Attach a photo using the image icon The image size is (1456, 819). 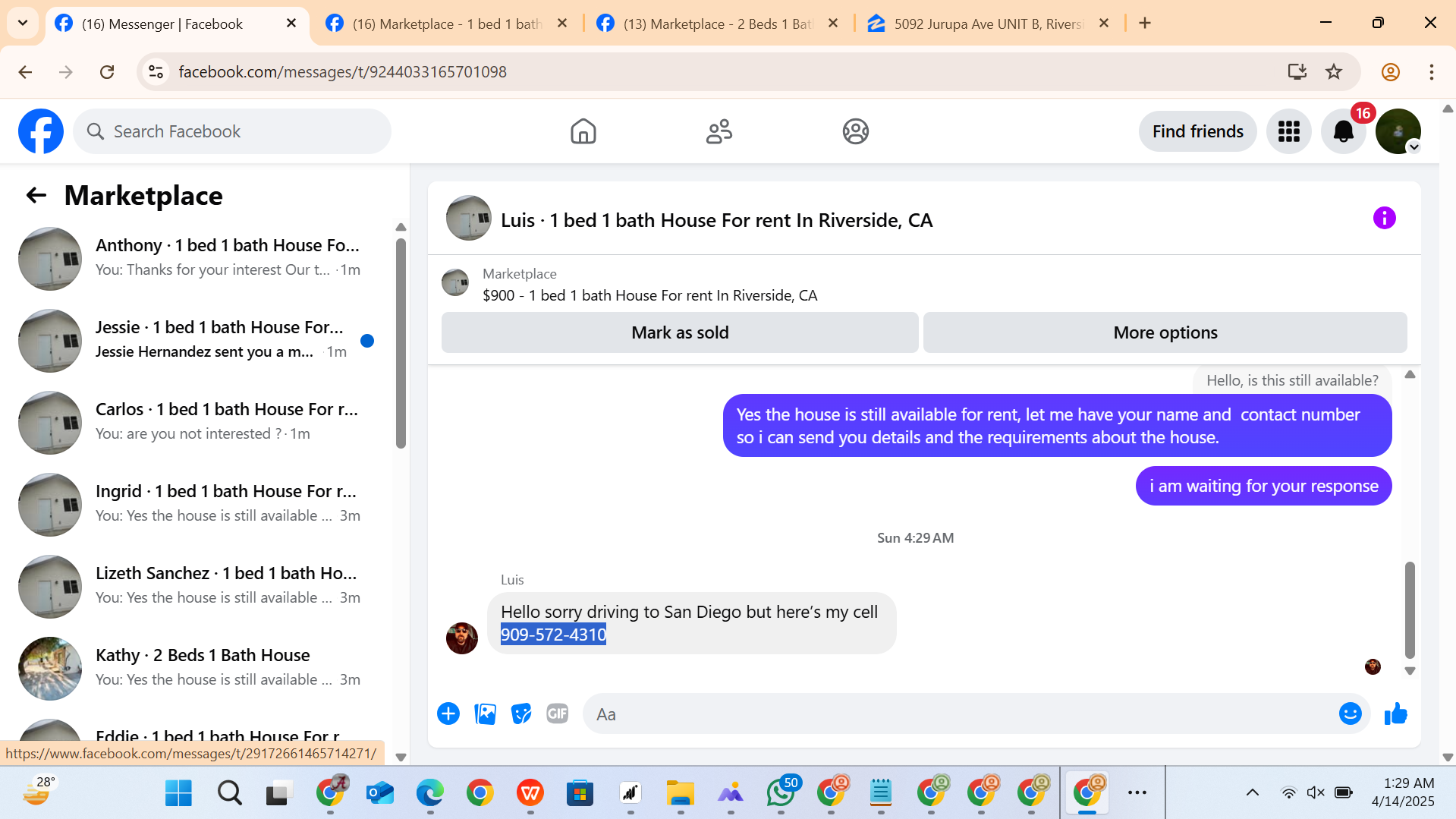click(x=485, y=713)
